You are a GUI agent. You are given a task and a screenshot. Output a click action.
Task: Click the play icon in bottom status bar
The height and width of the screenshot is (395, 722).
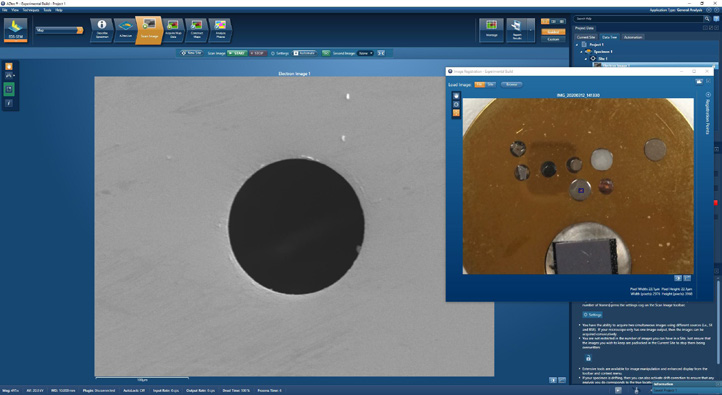pyautogui.click(x=618, y=390)
